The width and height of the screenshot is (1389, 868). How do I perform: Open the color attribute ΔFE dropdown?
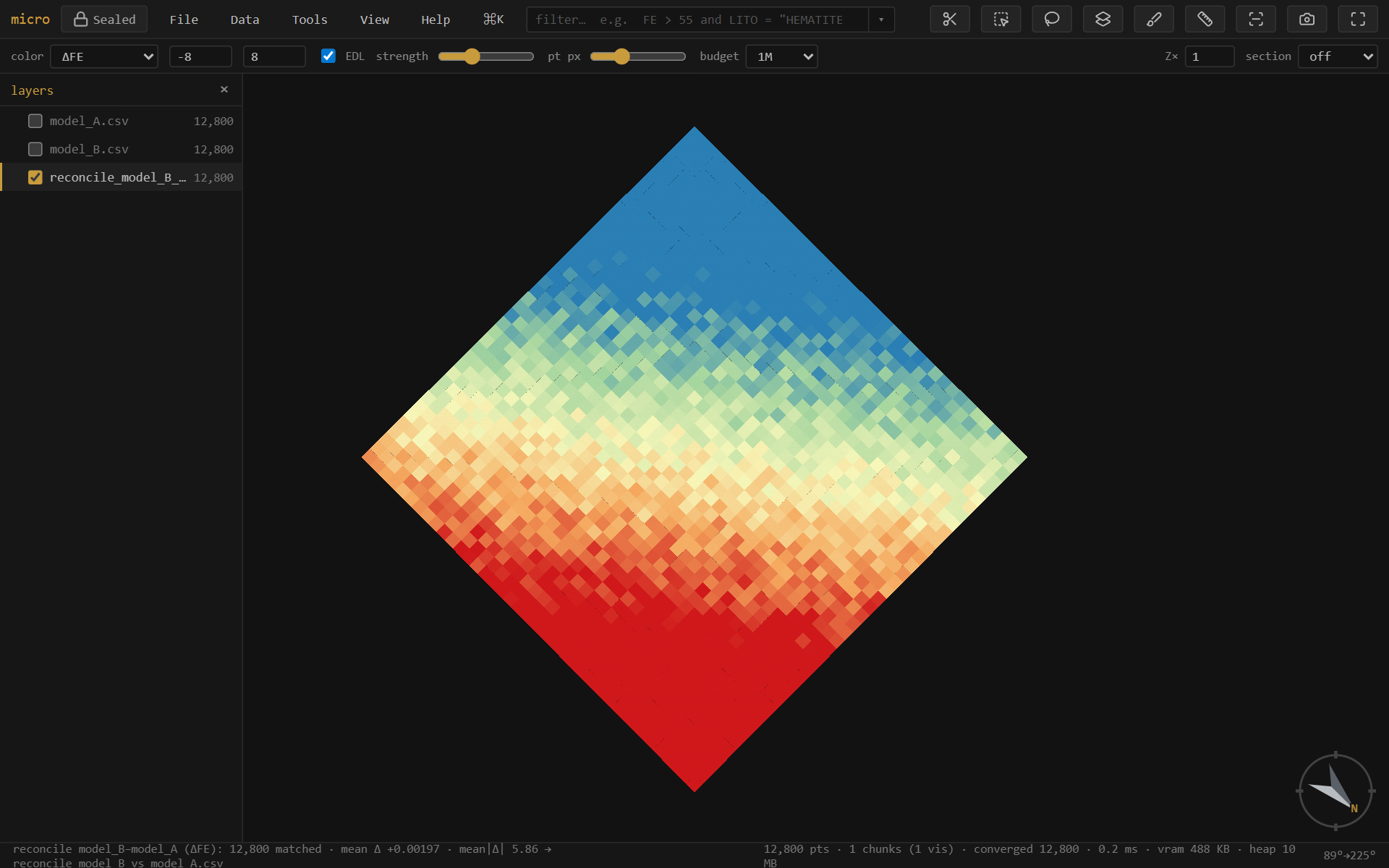point(104,56)
